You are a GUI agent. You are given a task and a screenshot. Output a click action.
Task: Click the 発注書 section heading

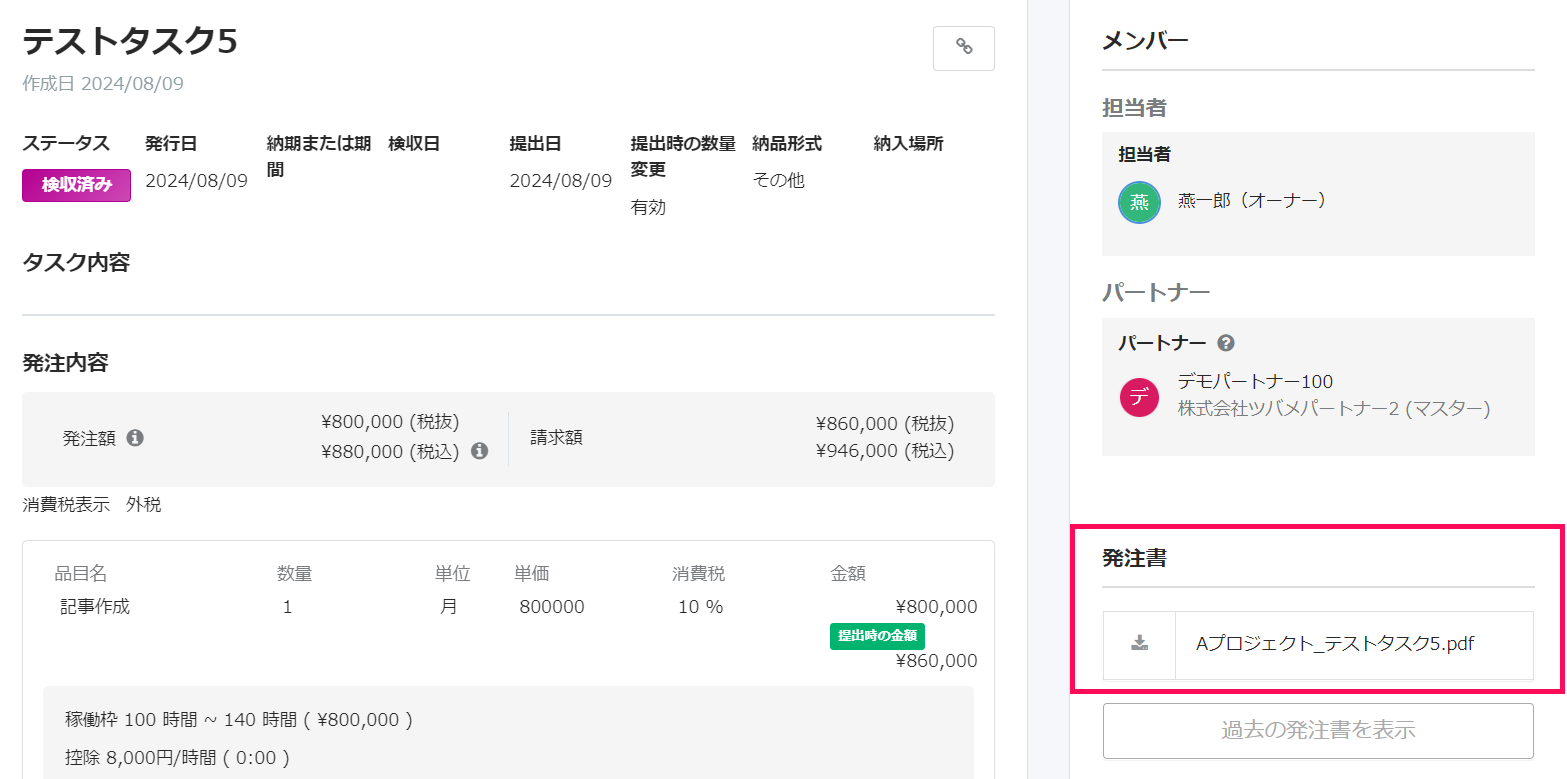tap(1134, 559)
